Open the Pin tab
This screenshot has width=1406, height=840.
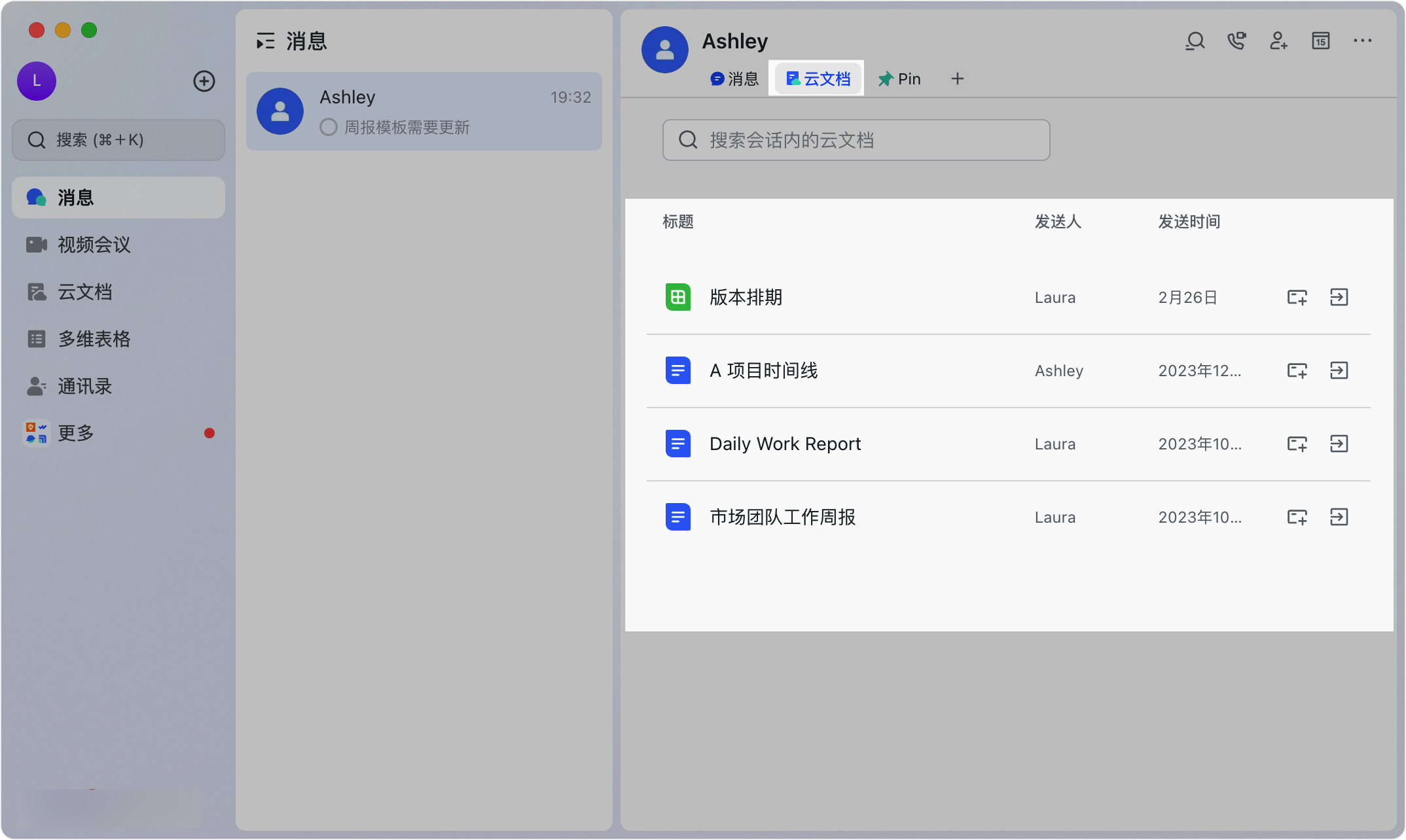click(x=899, y=79)
